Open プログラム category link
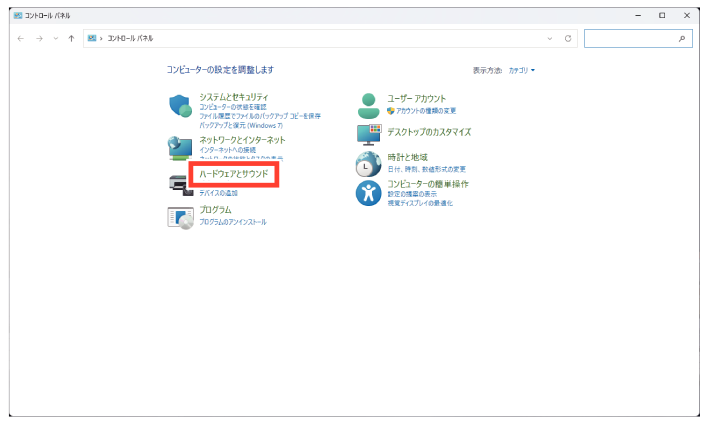This screenshot has width=708, height=424. pyautogui.click(x=215, y=210)
